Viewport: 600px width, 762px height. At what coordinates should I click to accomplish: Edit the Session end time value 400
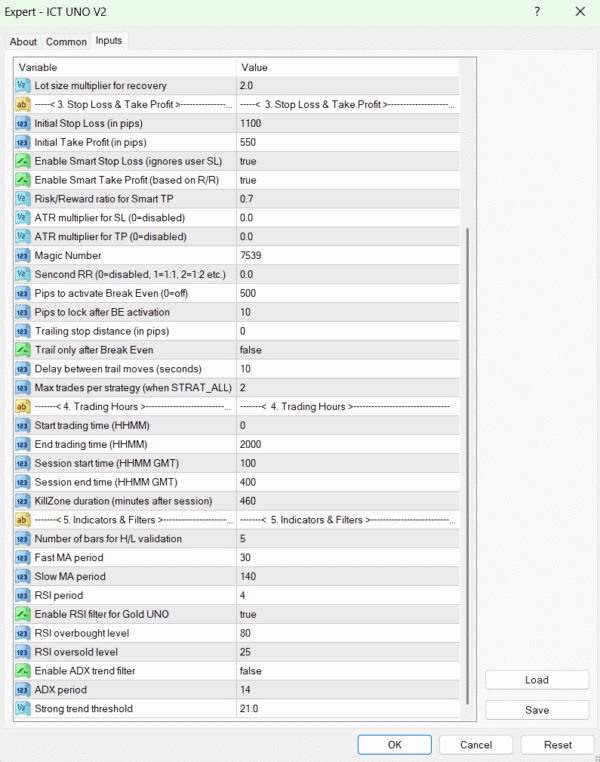(348, 482)
